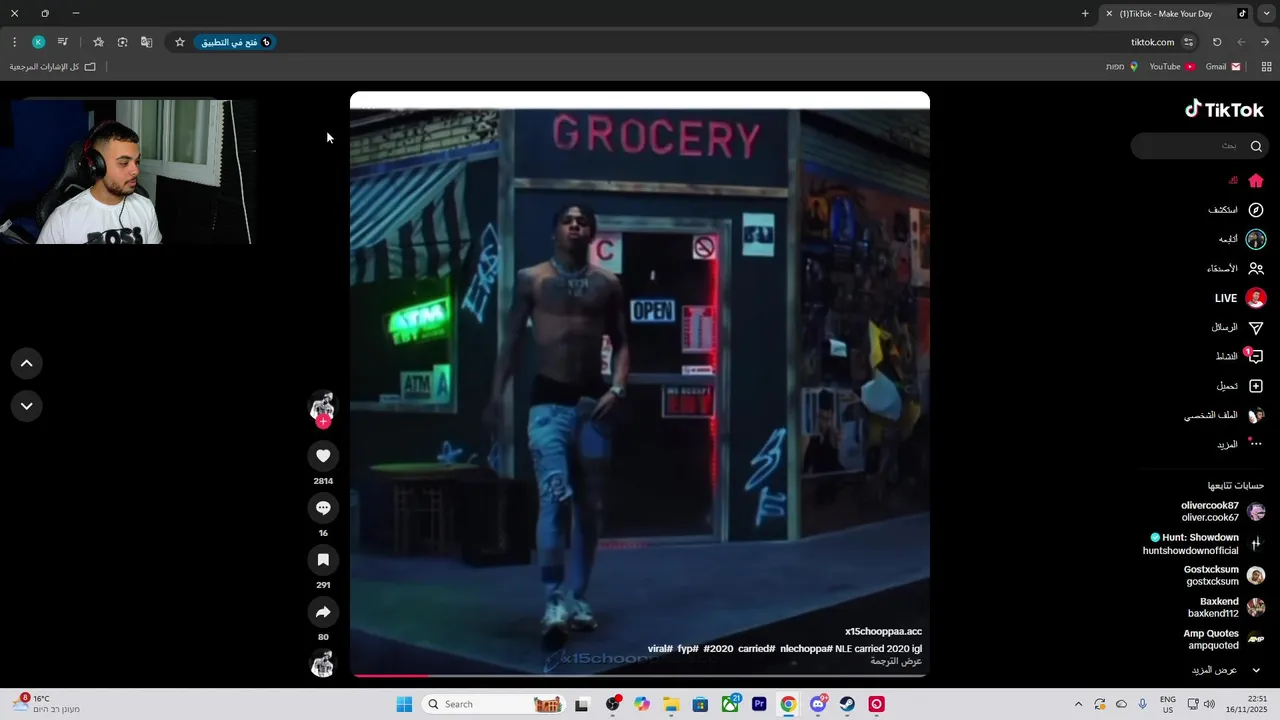Expand the following accounts list chevron
This screenshot has height=720, width=1280.
coord(1256,670)
